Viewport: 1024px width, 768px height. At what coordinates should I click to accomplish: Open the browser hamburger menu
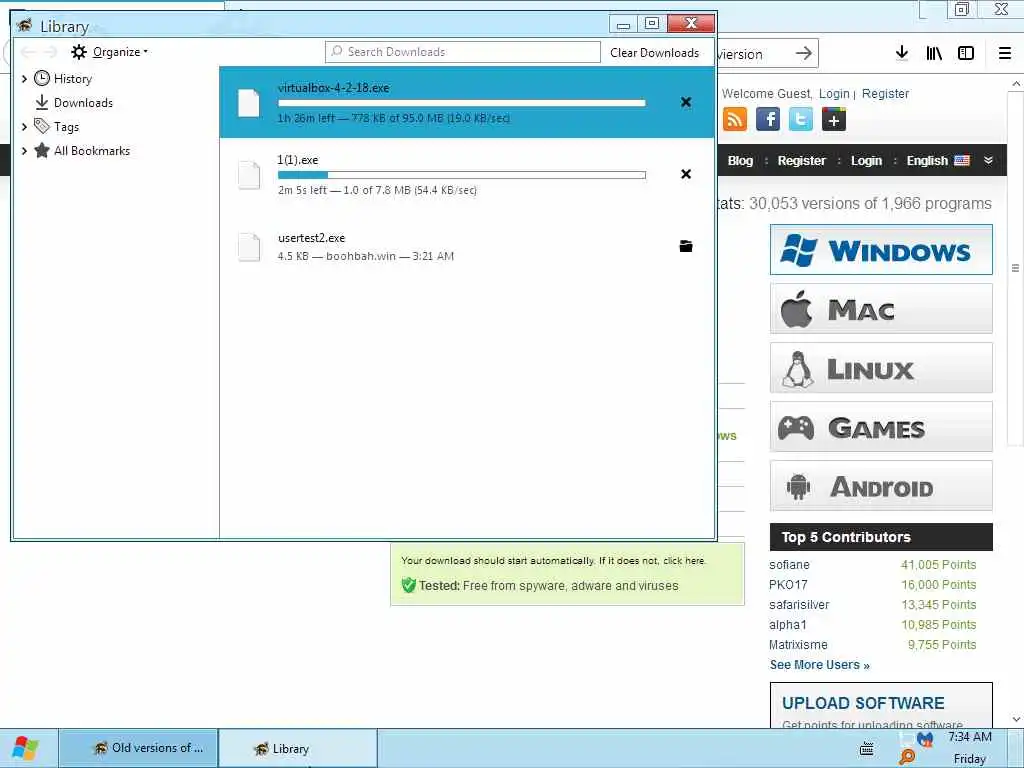[x=1005, y=53]
